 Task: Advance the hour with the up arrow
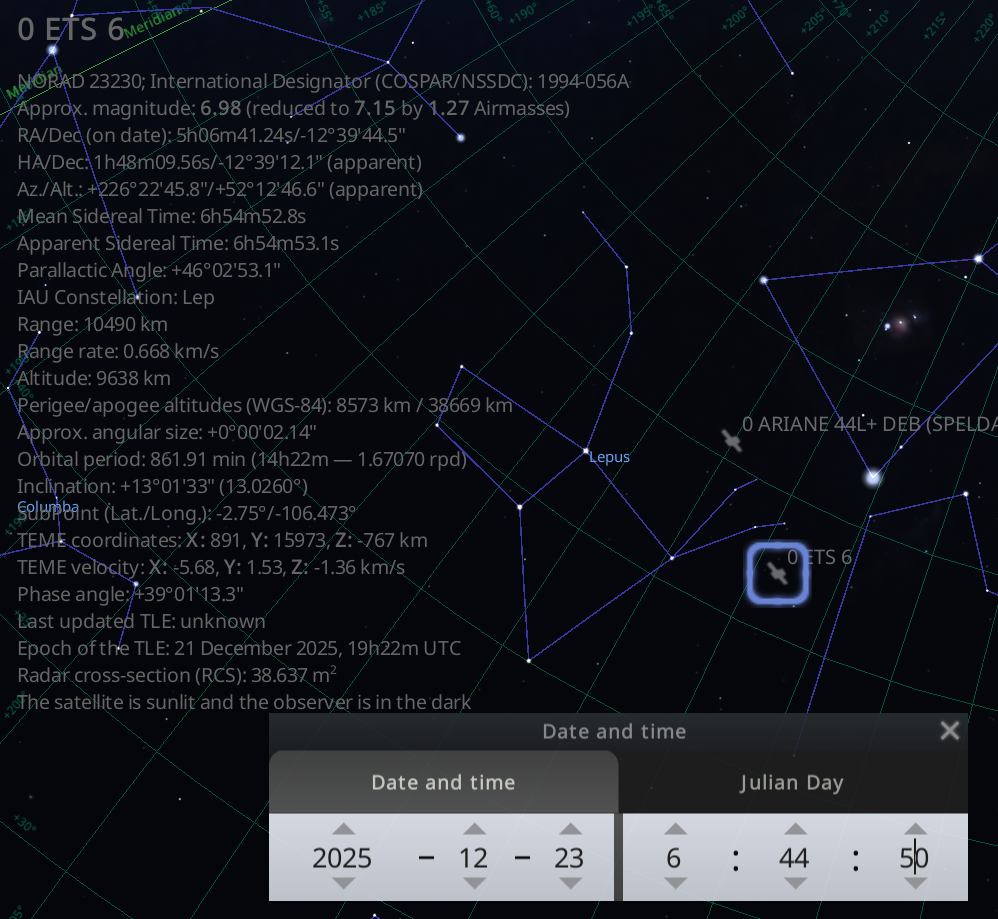[x=675, y=829]
